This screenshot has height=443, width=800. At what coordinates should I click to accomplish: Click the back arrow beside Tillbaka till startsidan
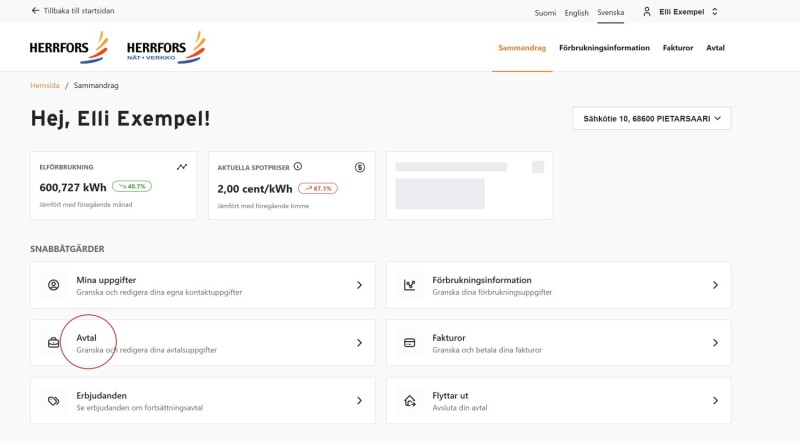tap(35, 10)
